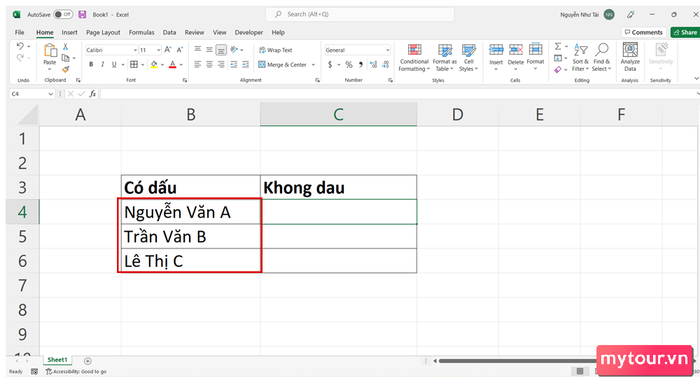Click the Copy icon in Clipboard group
This screenshot has height=385, width=700.
(65, 58)
